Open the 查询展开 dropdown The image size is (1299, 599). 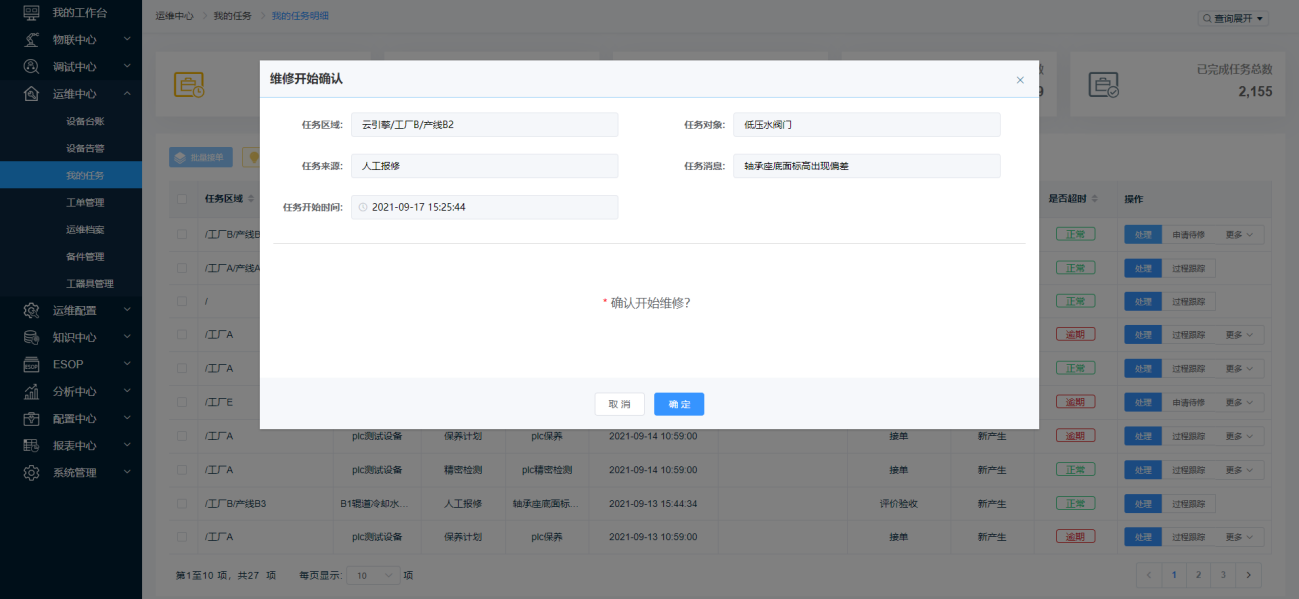(1233, 18)
